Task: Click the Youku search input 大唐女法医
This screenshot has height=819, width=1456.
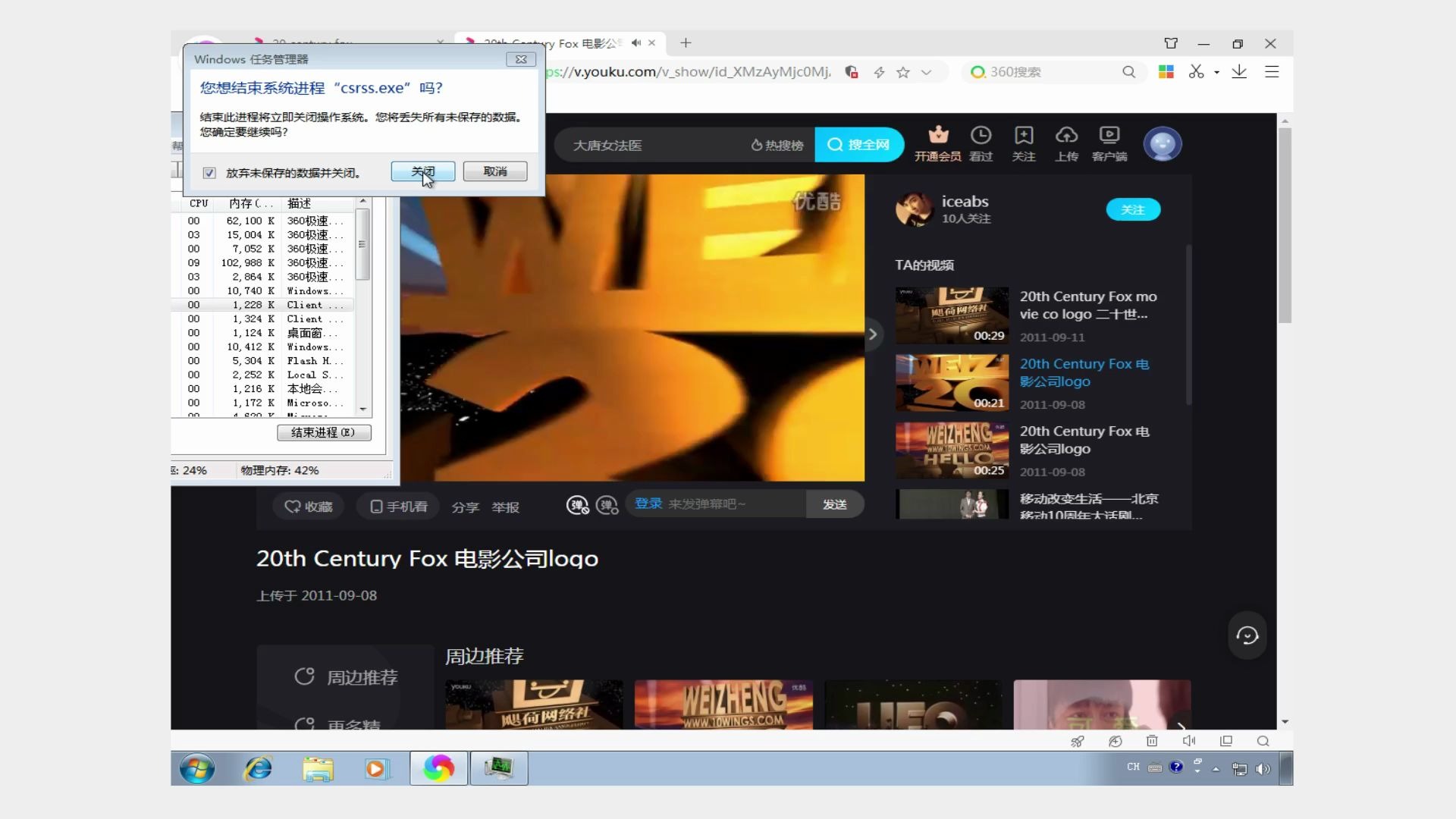Action: click(x=652, y=145)
